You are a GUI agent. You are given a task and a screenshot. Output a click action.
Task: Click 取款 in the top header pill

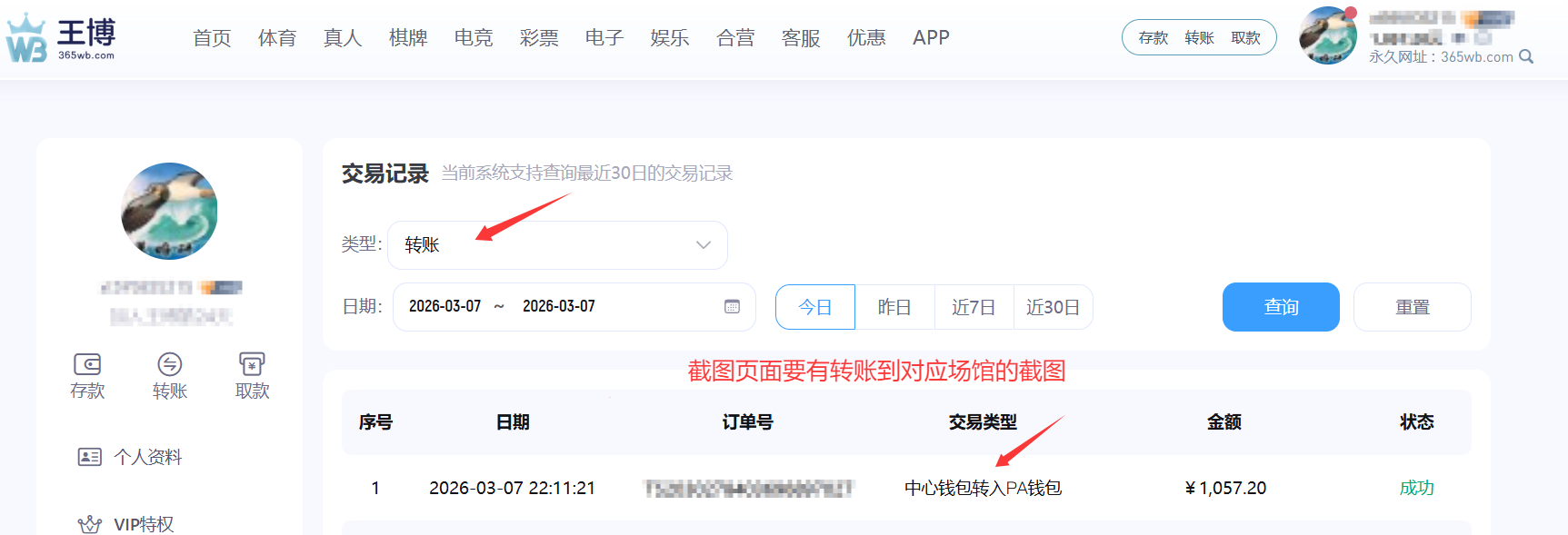(x=1245, y=38)
